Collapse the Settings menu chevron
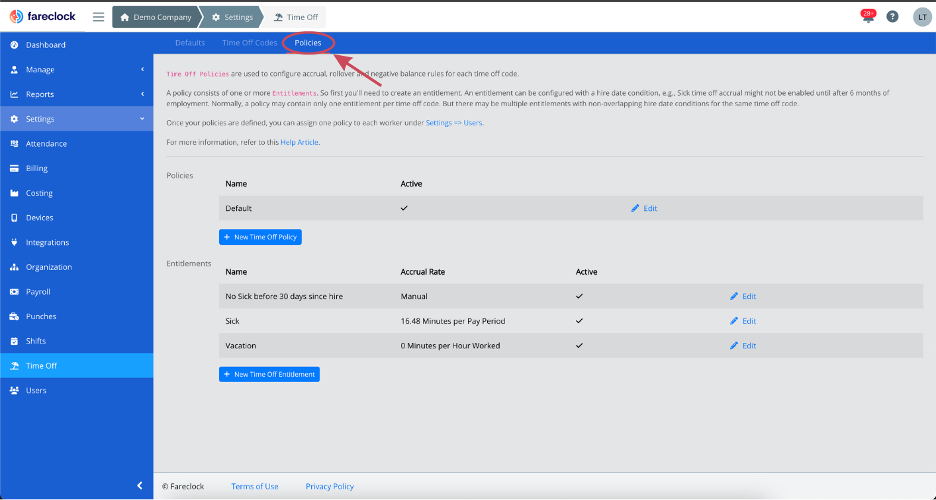The height and width of the screenshot is (500, 936). coord(142,119)
